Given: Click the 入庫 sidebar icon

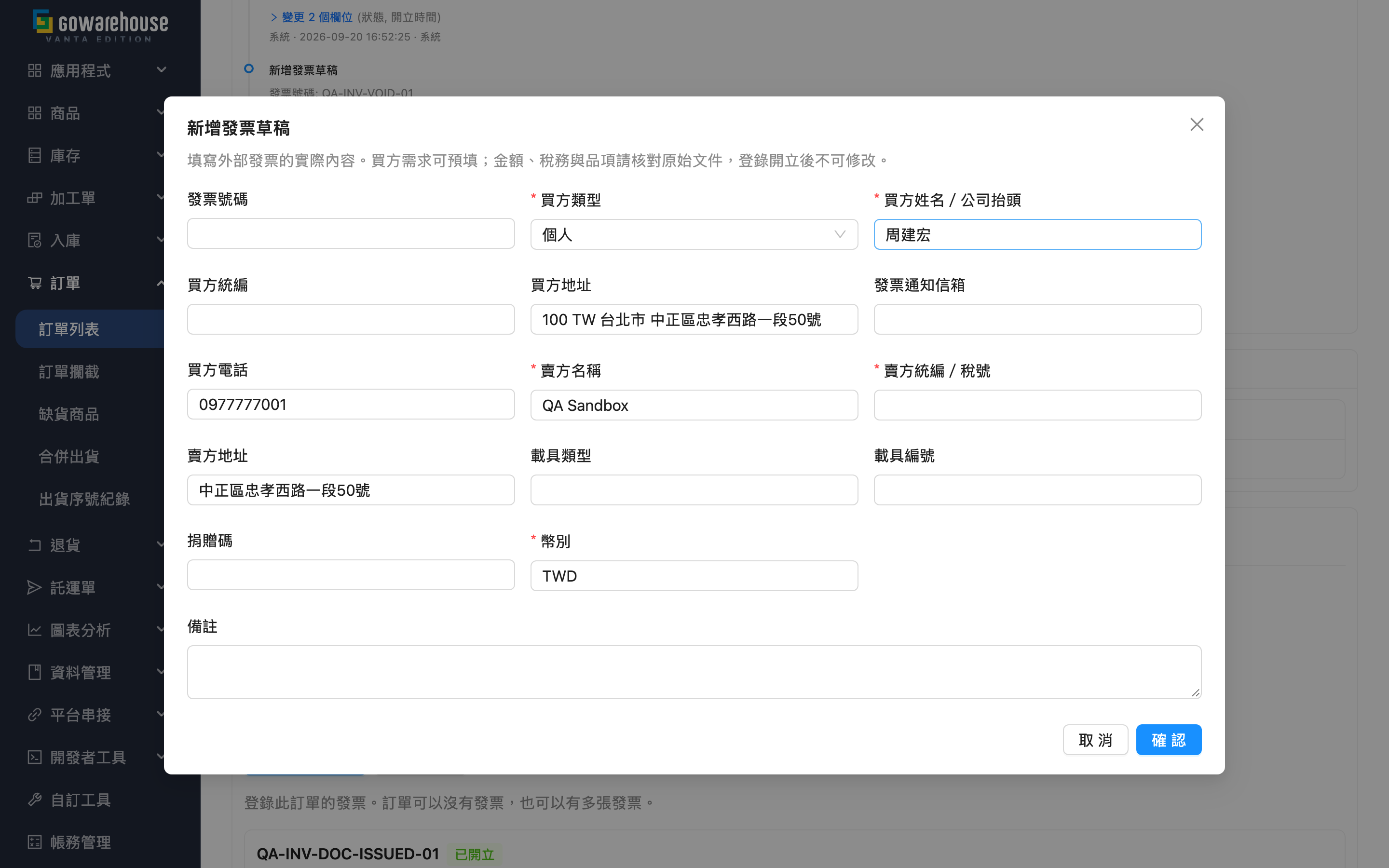Looking at the screenshot, I should (34, 241).
